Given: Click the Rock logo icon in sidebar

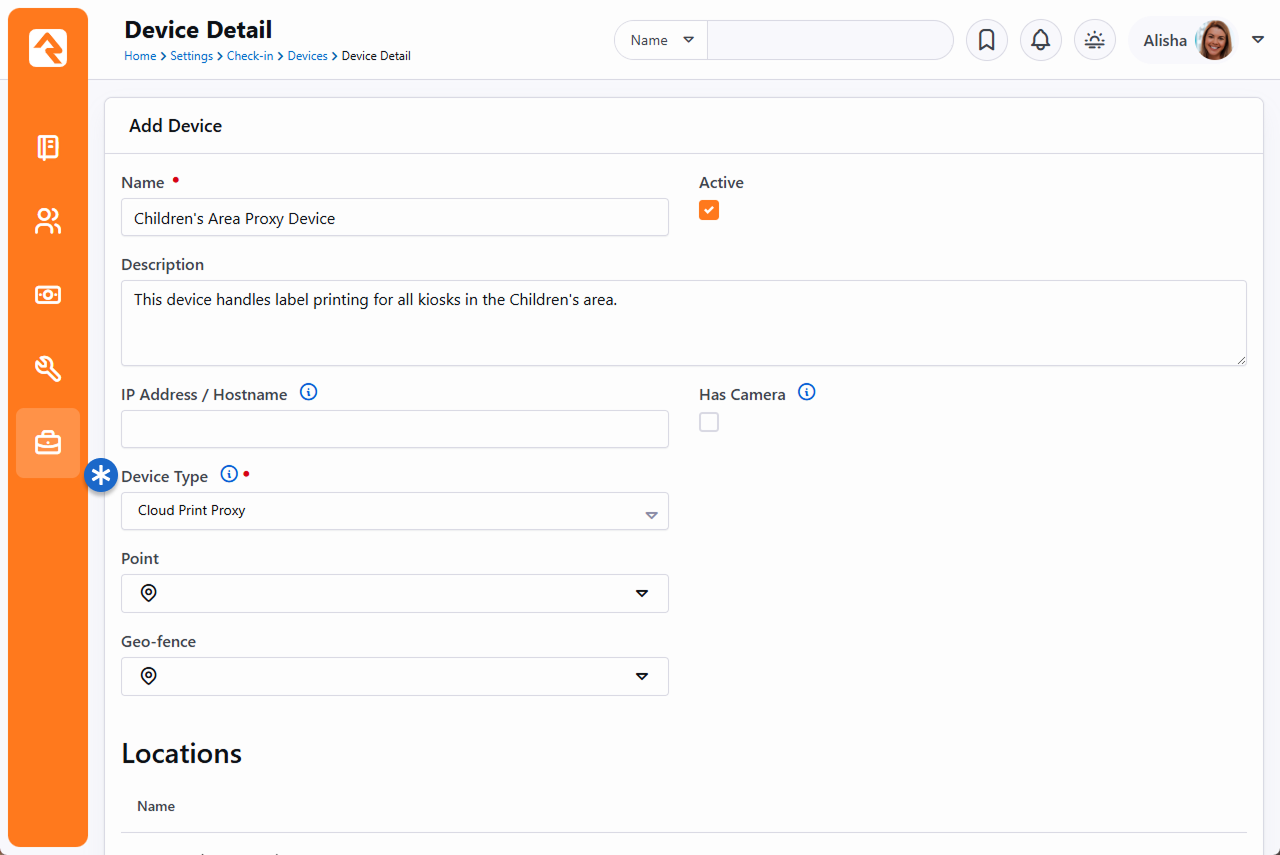Looking at the screenshot, I should coord(48,48).
